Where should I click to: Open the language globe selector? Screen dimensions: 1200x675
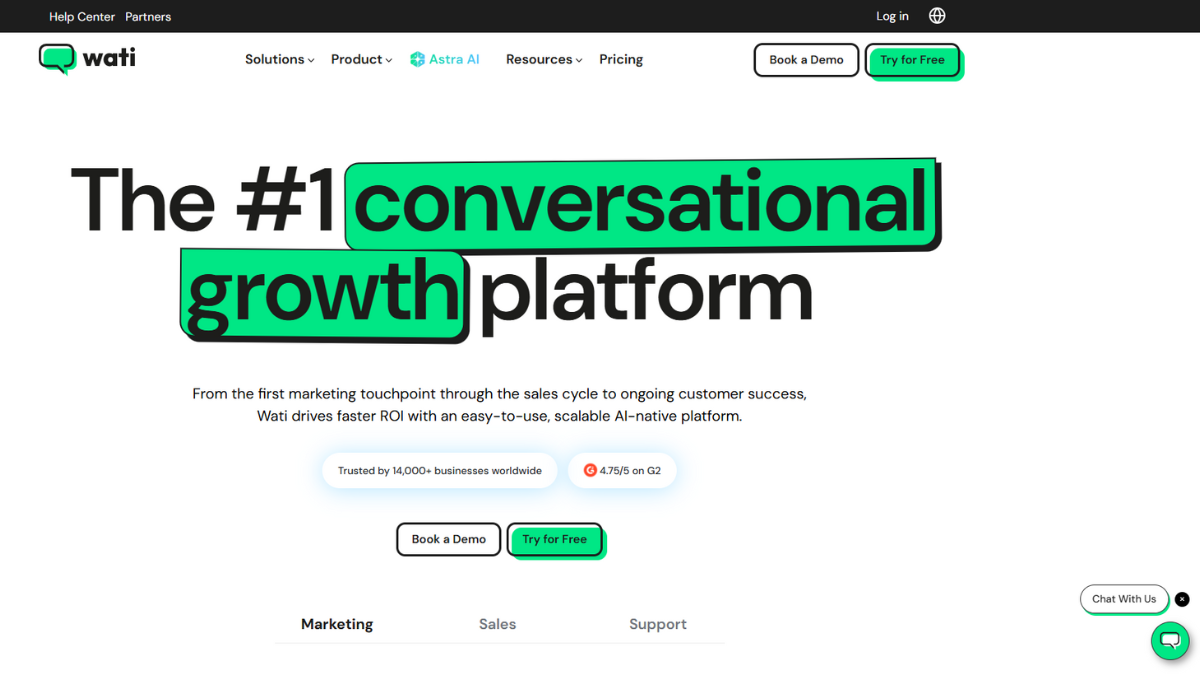coord(937,16)
